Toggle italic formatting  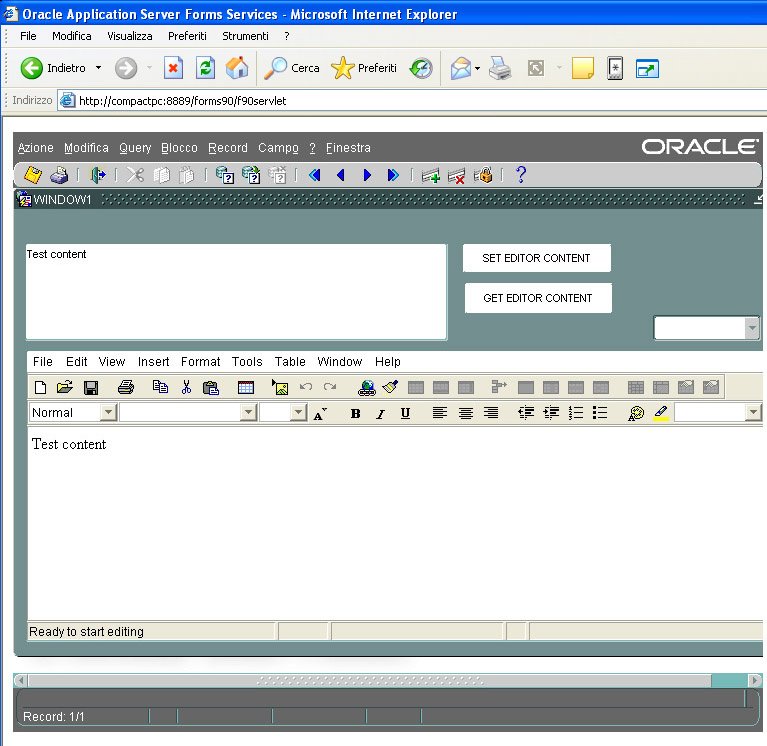point(380,414)
